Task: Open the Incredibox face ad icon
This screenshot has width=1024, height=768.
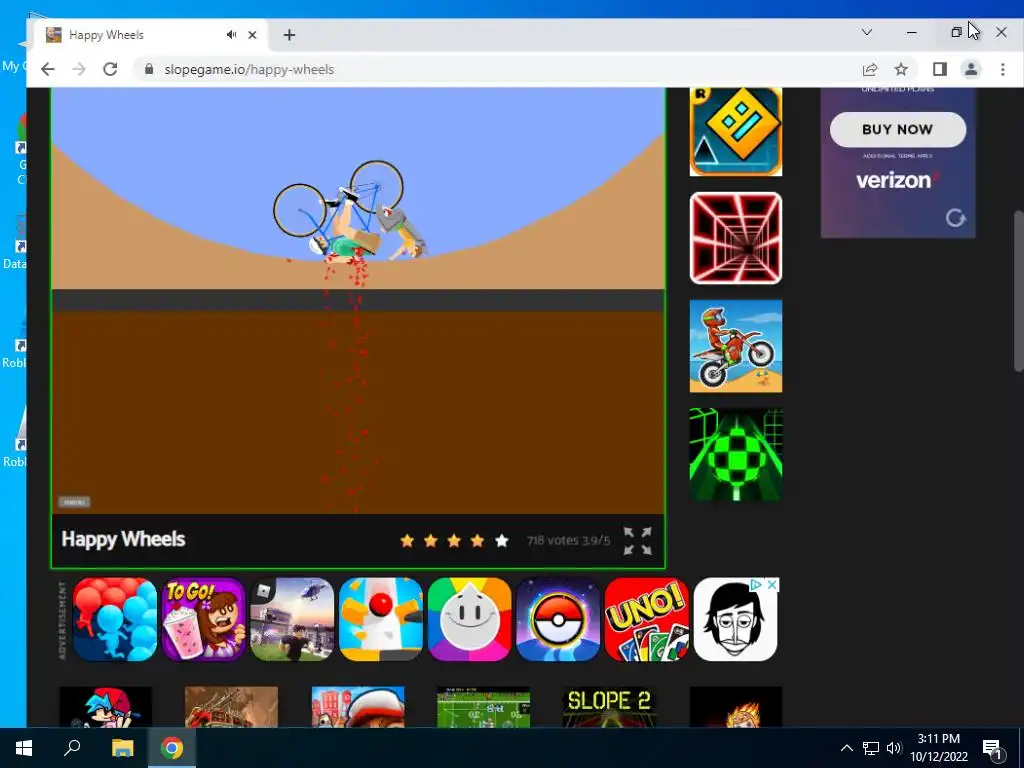Action: click(735, 619)
